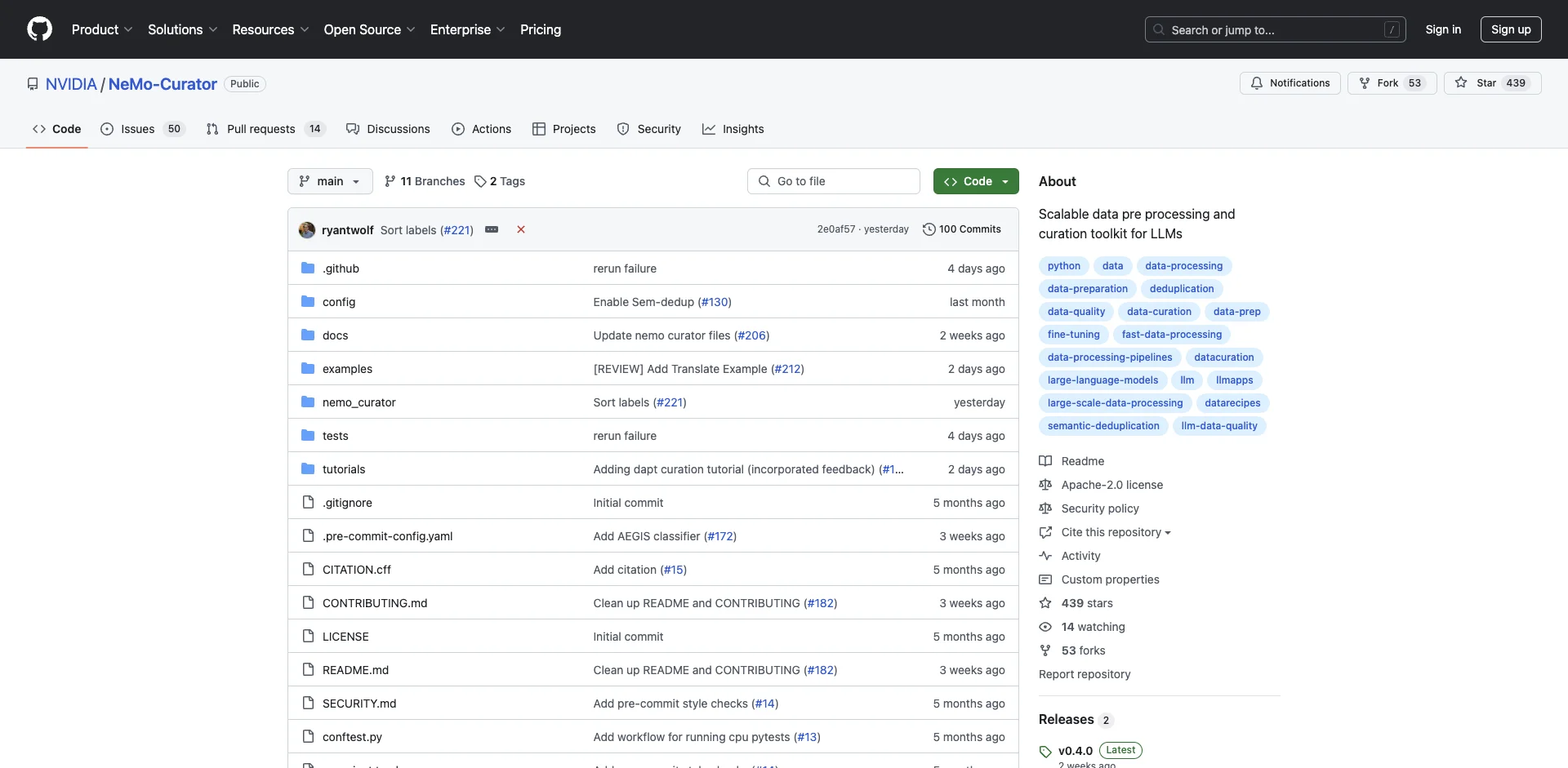Open the .pre-commit-config.yaml file
Image resolution: width=1568 pixels, height=768 pixels.
[x=387, y=536]
